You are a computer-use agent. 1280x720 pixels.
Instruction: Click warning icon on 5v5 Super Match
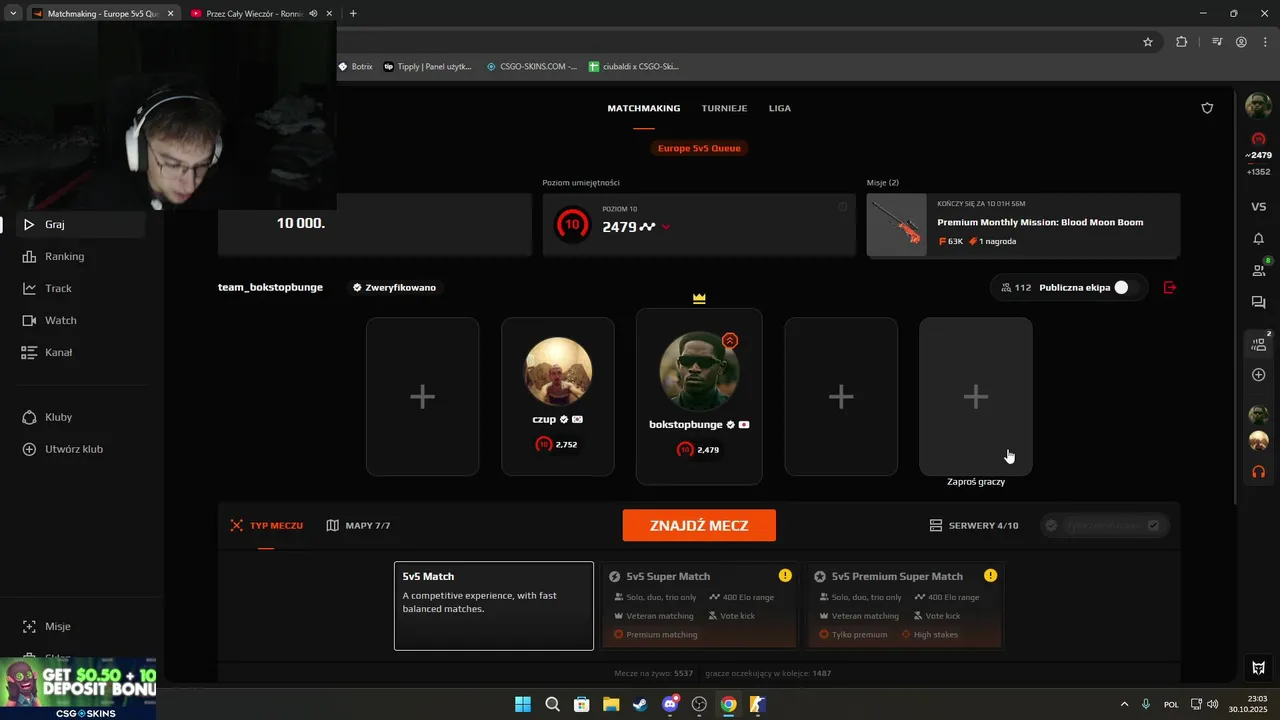[785, 576]
